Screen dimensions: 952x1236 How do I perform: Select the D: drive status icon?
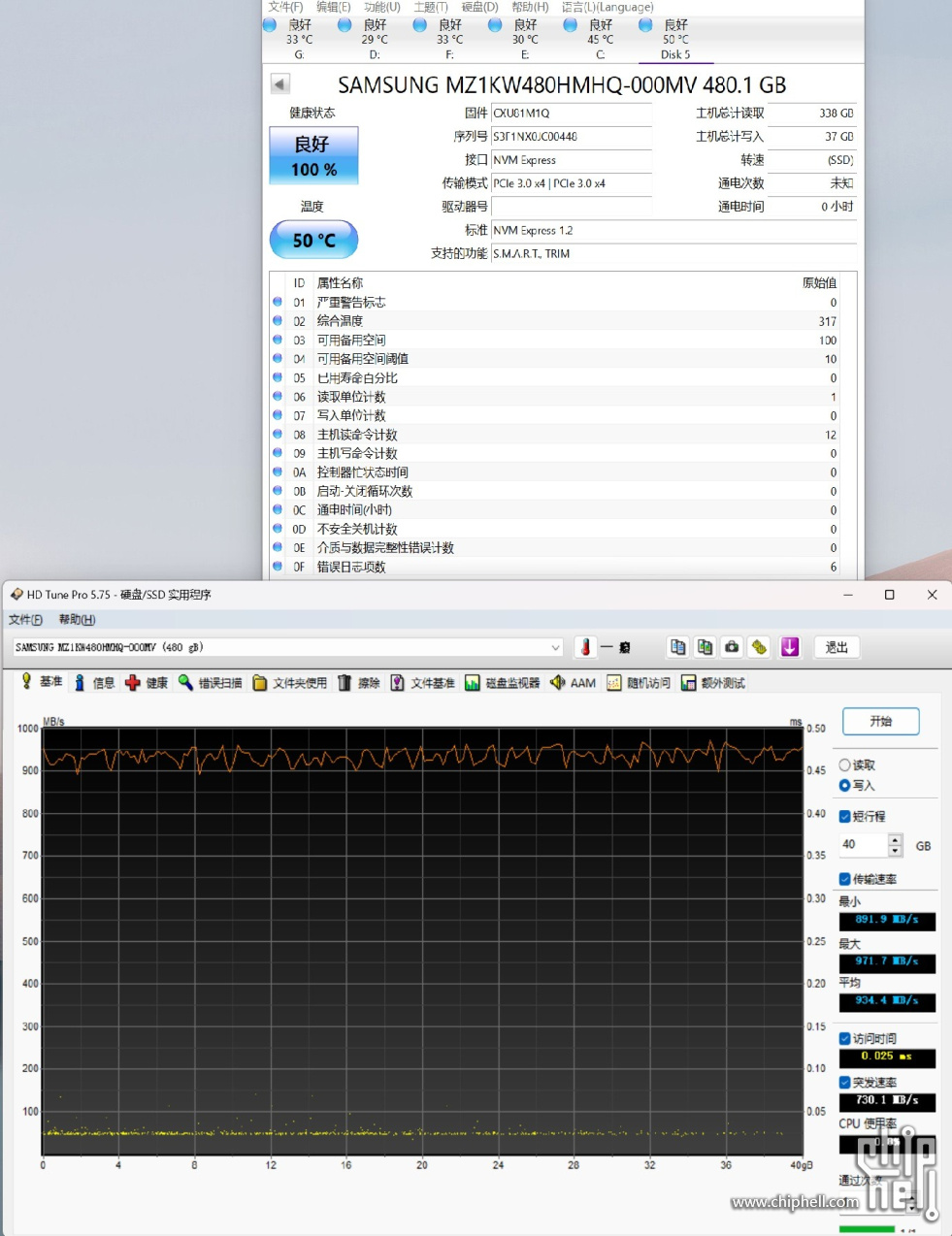point(345,25)
